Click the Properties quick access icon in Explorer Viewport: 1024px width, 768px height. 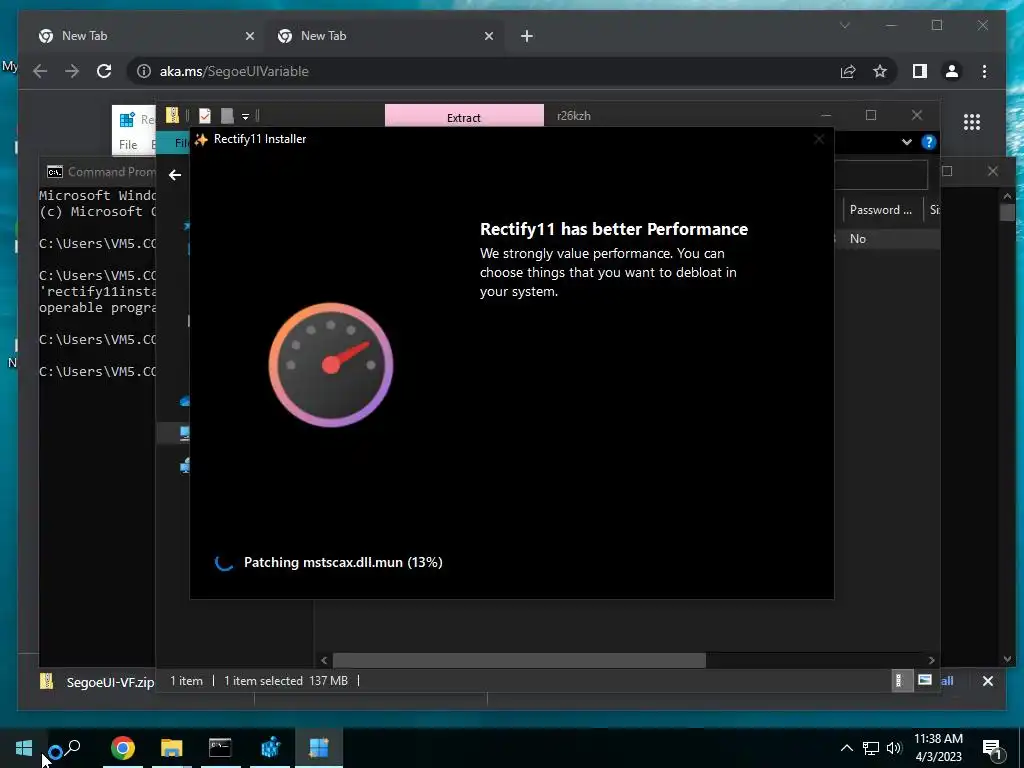tap(205, 116)
